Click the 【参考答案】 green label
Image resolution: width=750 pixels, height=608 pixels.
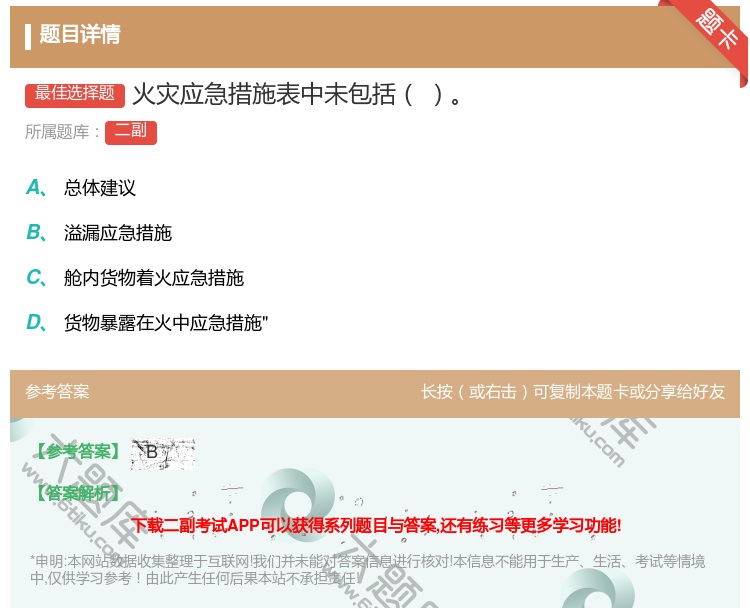tap(78, 451)
